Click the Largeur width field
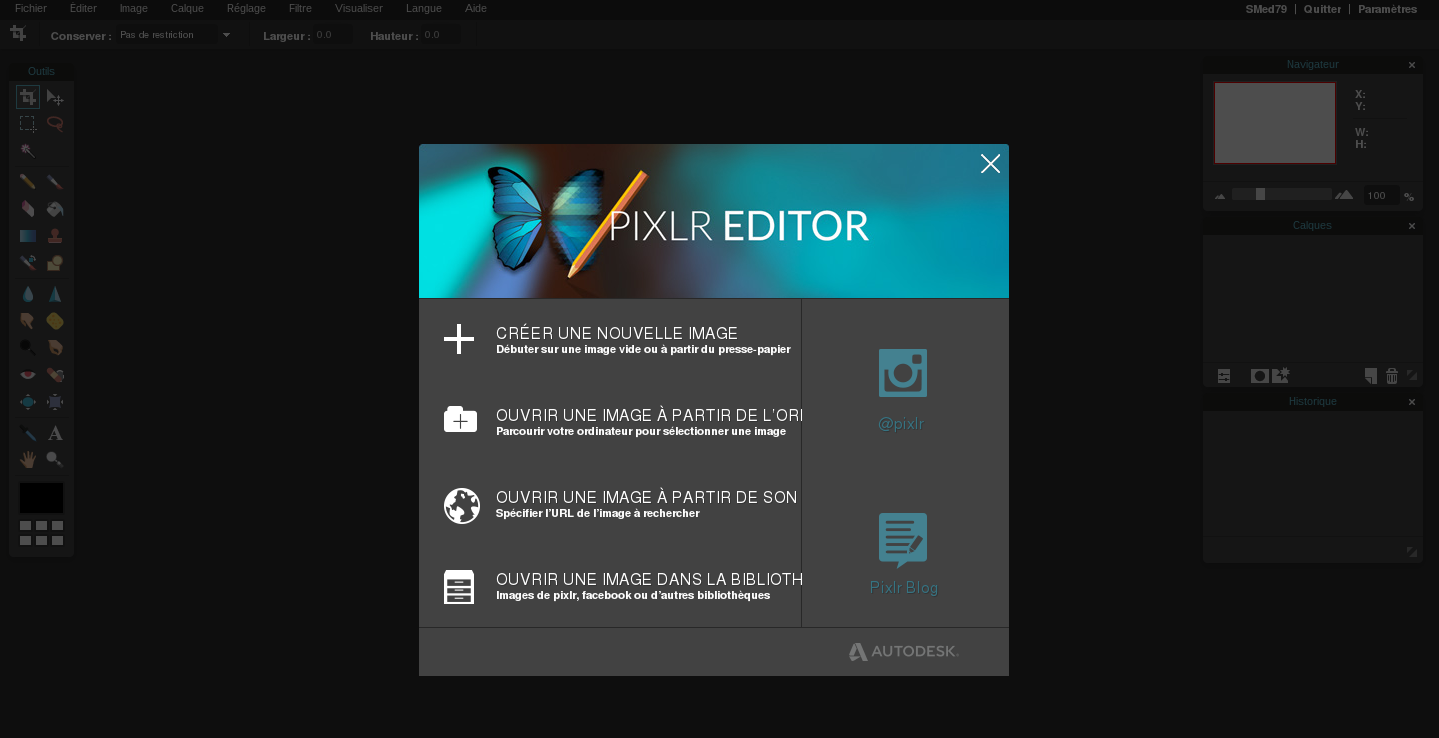The height and width of the screenshot is (738, 1439). [x=332, y=35]
